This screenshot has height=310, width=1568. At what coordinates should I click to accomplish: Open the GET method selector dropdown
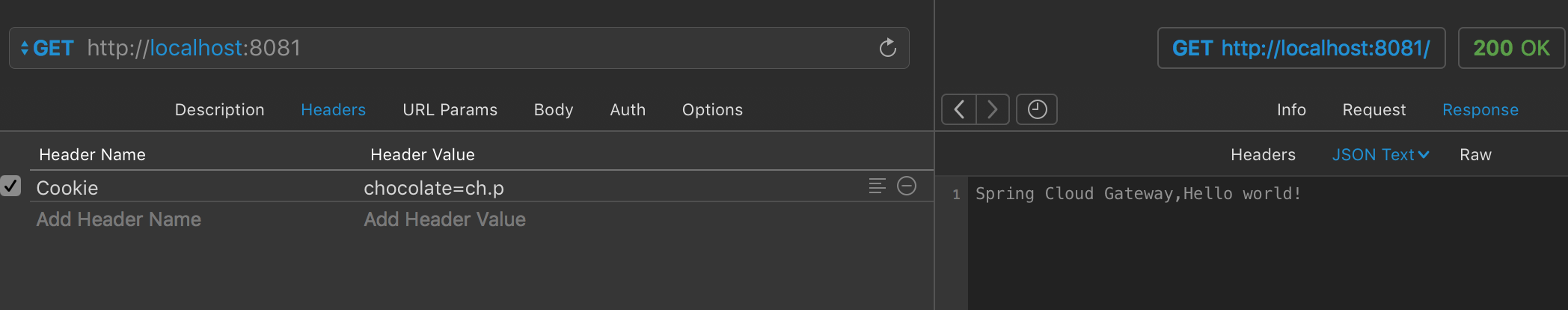[46, 48]
